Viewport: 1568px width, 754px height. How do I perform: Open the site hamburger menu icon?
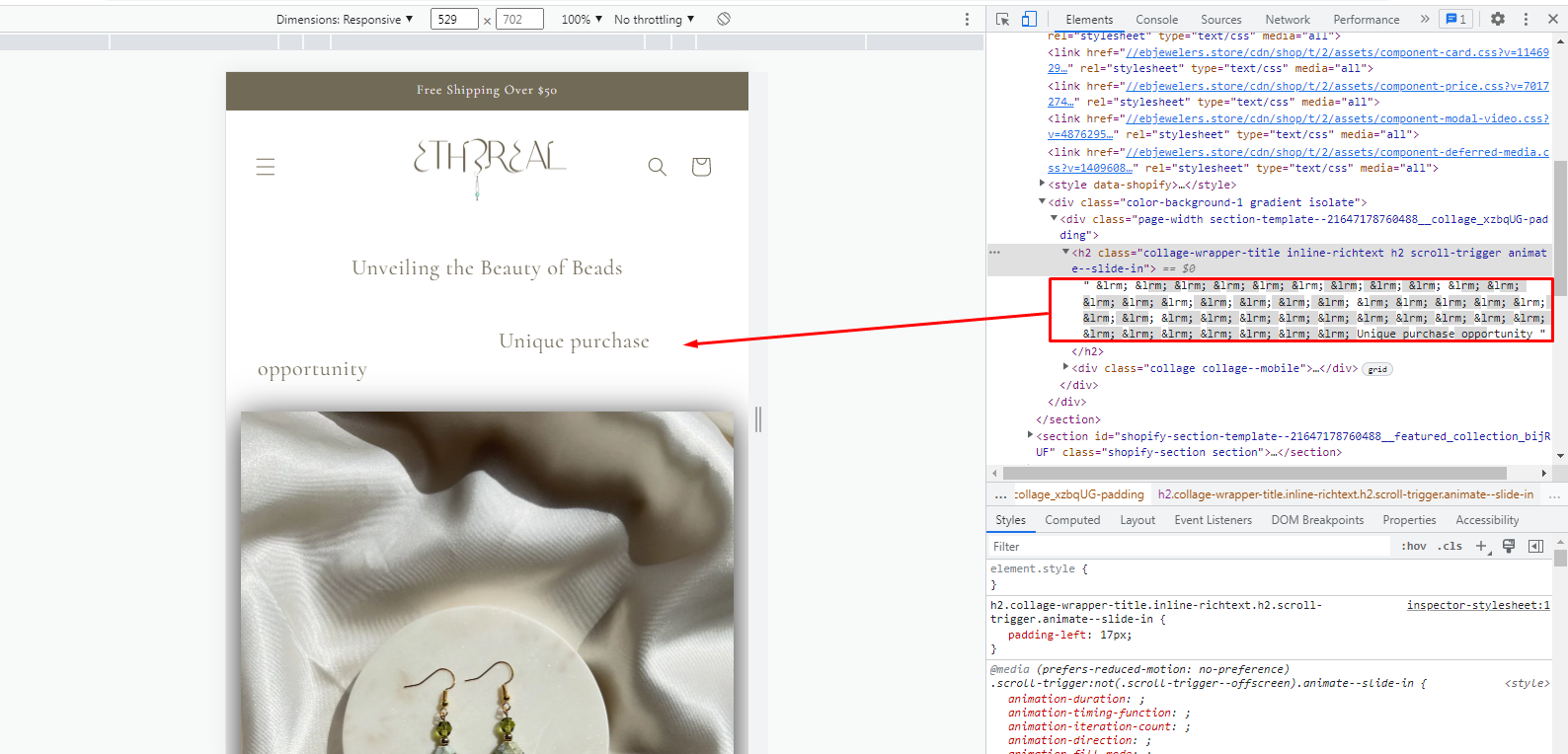[265, 167]
